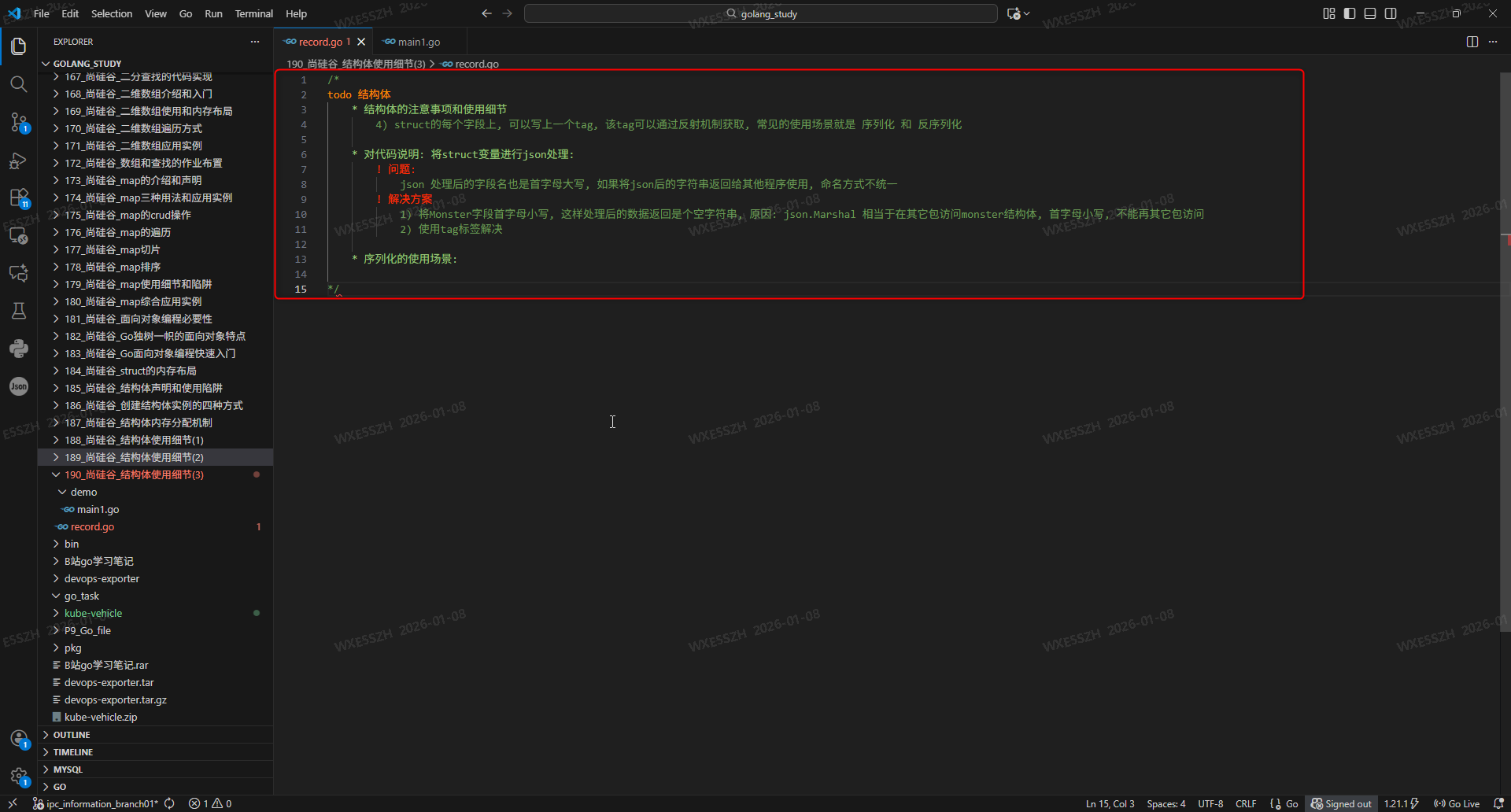
Task: Go back in navigation history
Action: click(x=486, y=13)
